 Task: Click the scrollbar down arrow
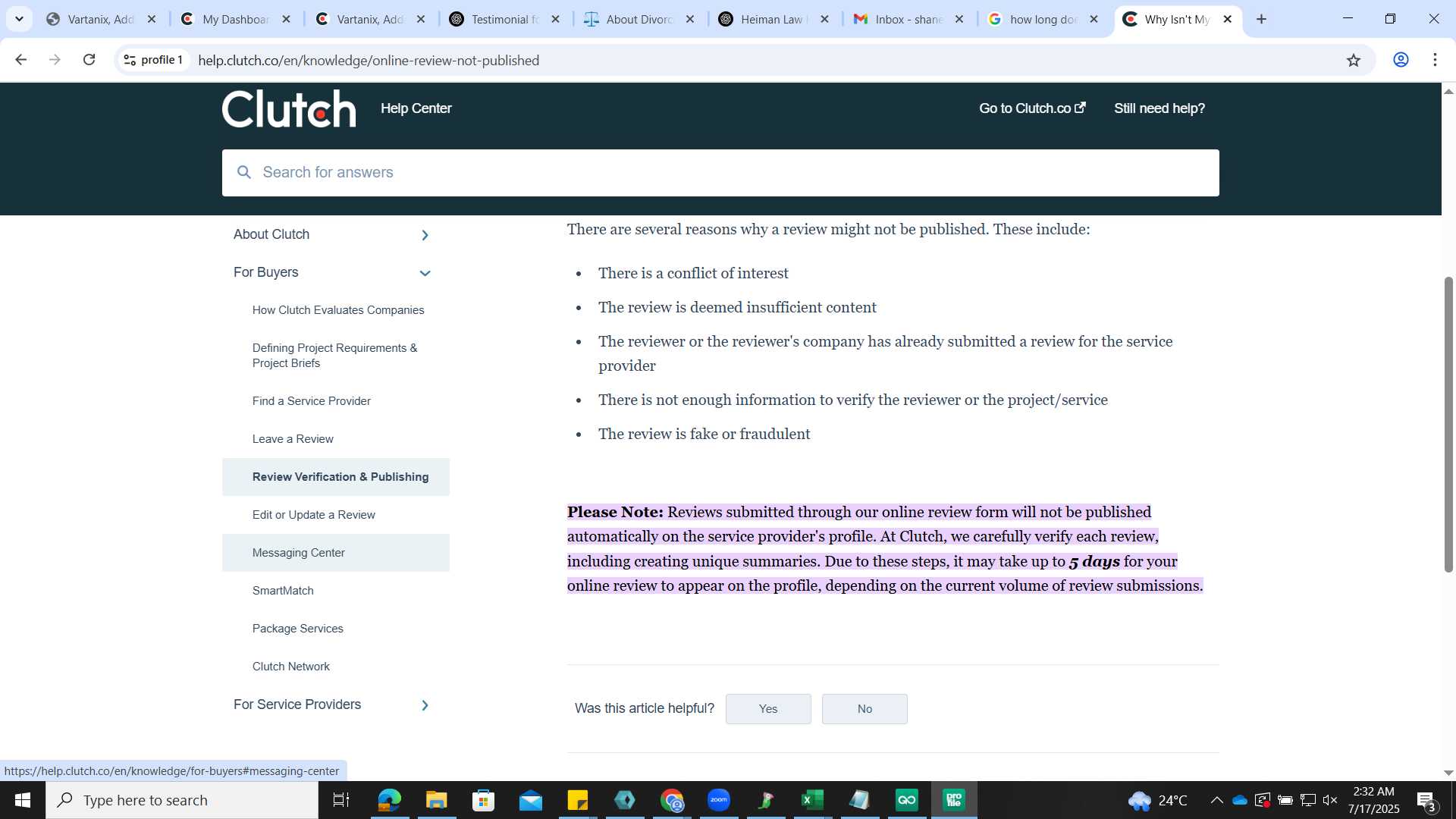click(x=1448, y=773)
